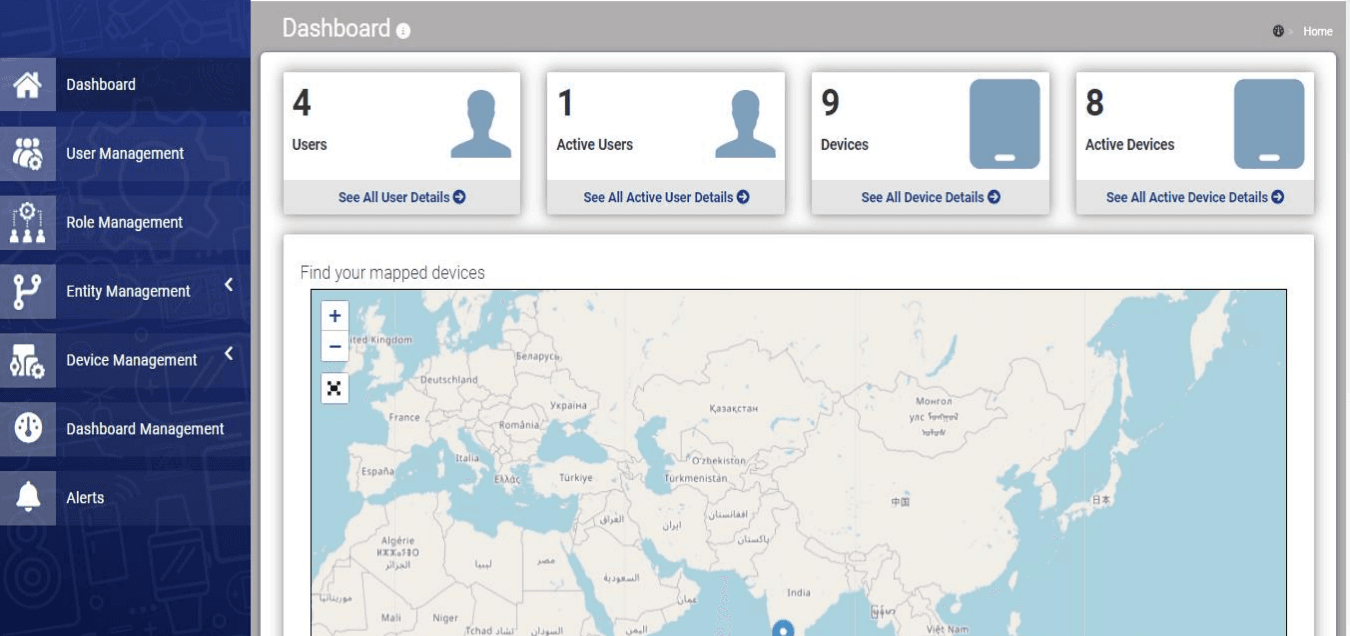
Task: Open See All Device Details link
Action: (930, 198)
